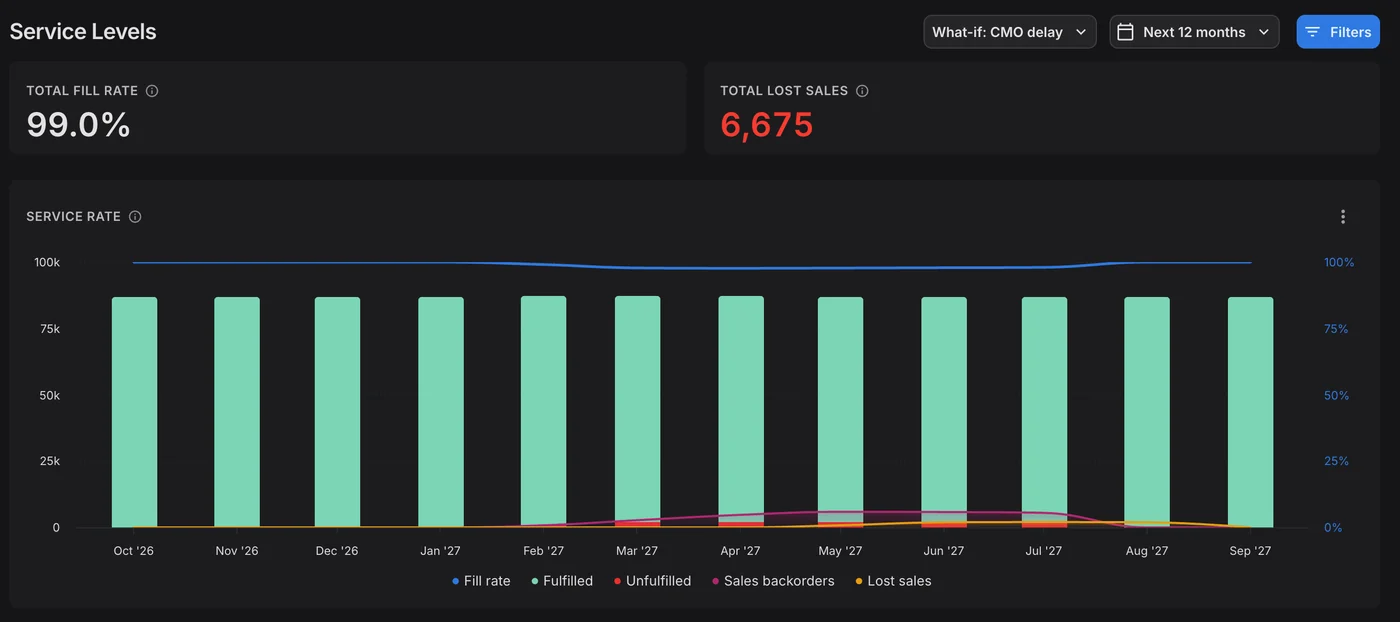Click the Filters button
1400x622 pixels.
1338,32
